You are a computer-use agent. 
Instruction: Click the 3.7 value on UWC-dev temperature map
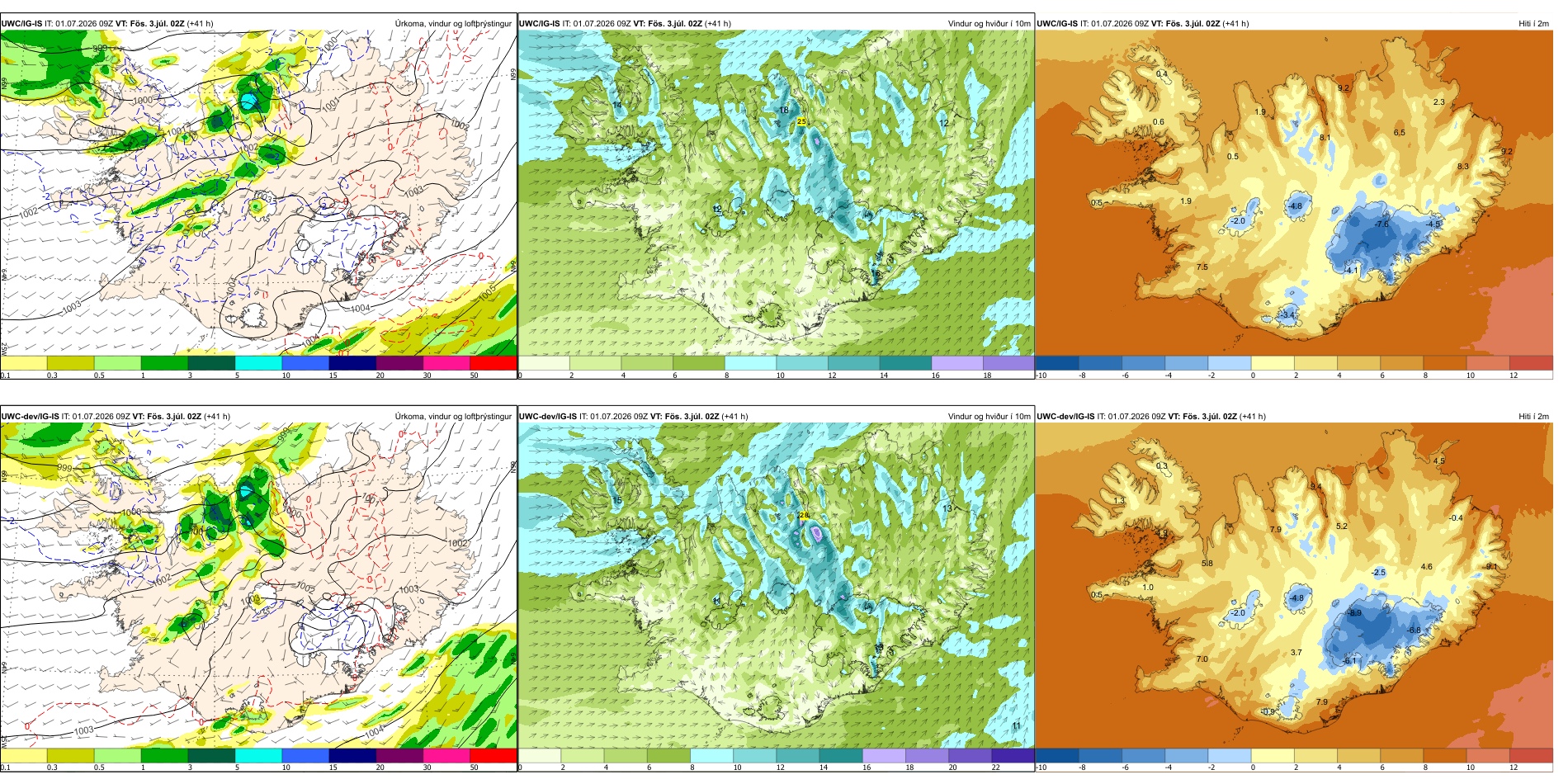click(1296, 652)
